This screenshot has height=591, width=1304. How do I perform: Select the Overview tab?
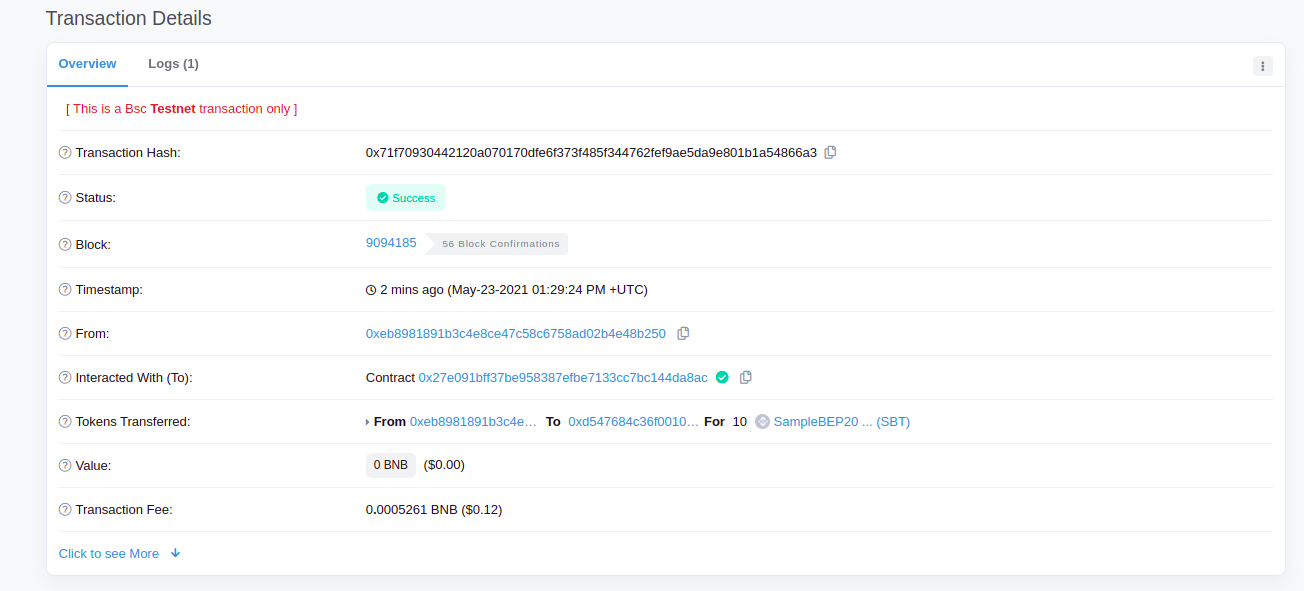87,63
